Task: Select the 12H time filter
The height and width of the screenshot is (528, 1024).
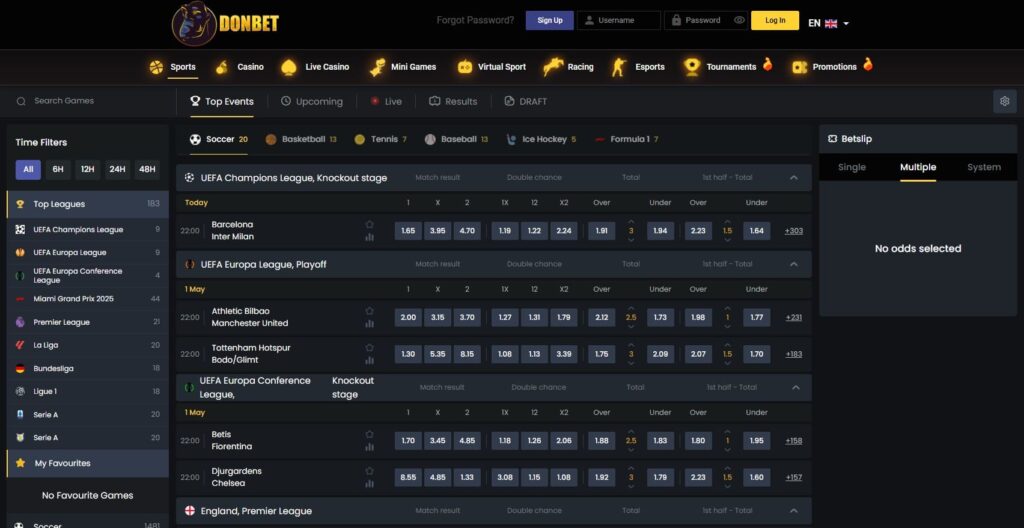Action: [88, 170]
